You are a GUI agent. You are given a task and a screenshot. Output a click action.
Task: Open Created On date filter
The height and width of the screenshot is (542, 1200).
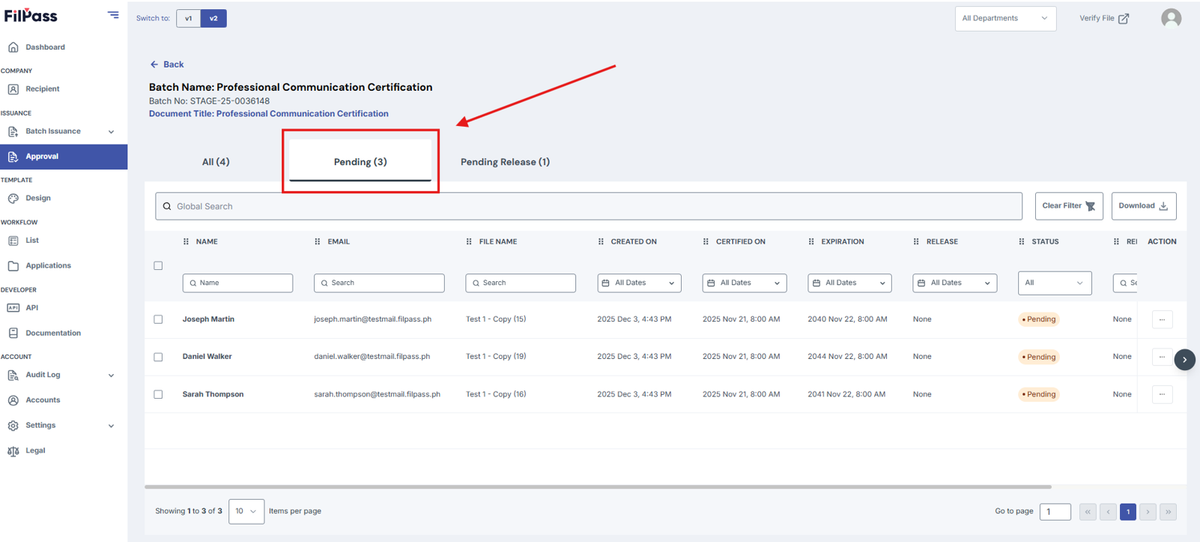click(x=639, y=283)
